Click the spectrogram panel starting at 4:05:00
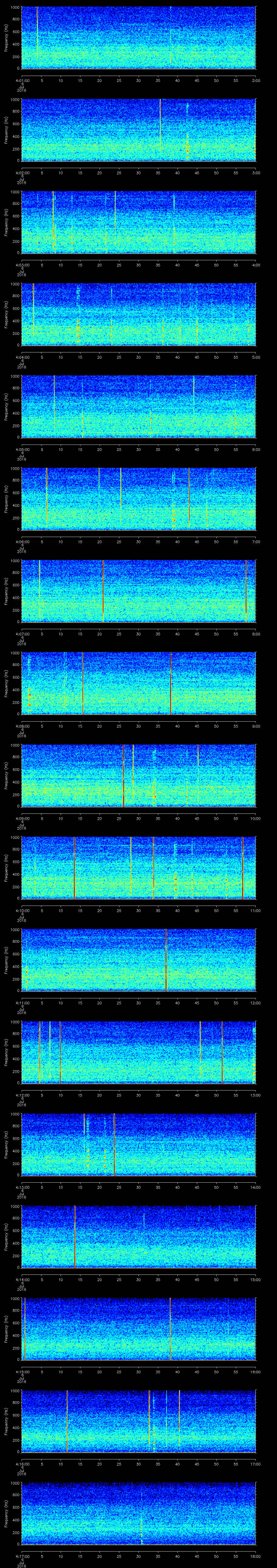 (139, 407)
